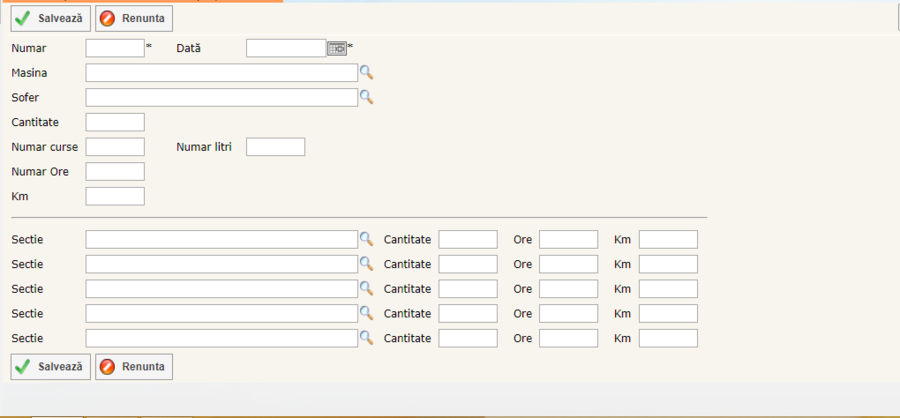Open lookup for the second Sectie row
The width and height of the screenshot is (900, 418).
pyautogui.click(x=366, y=264)
